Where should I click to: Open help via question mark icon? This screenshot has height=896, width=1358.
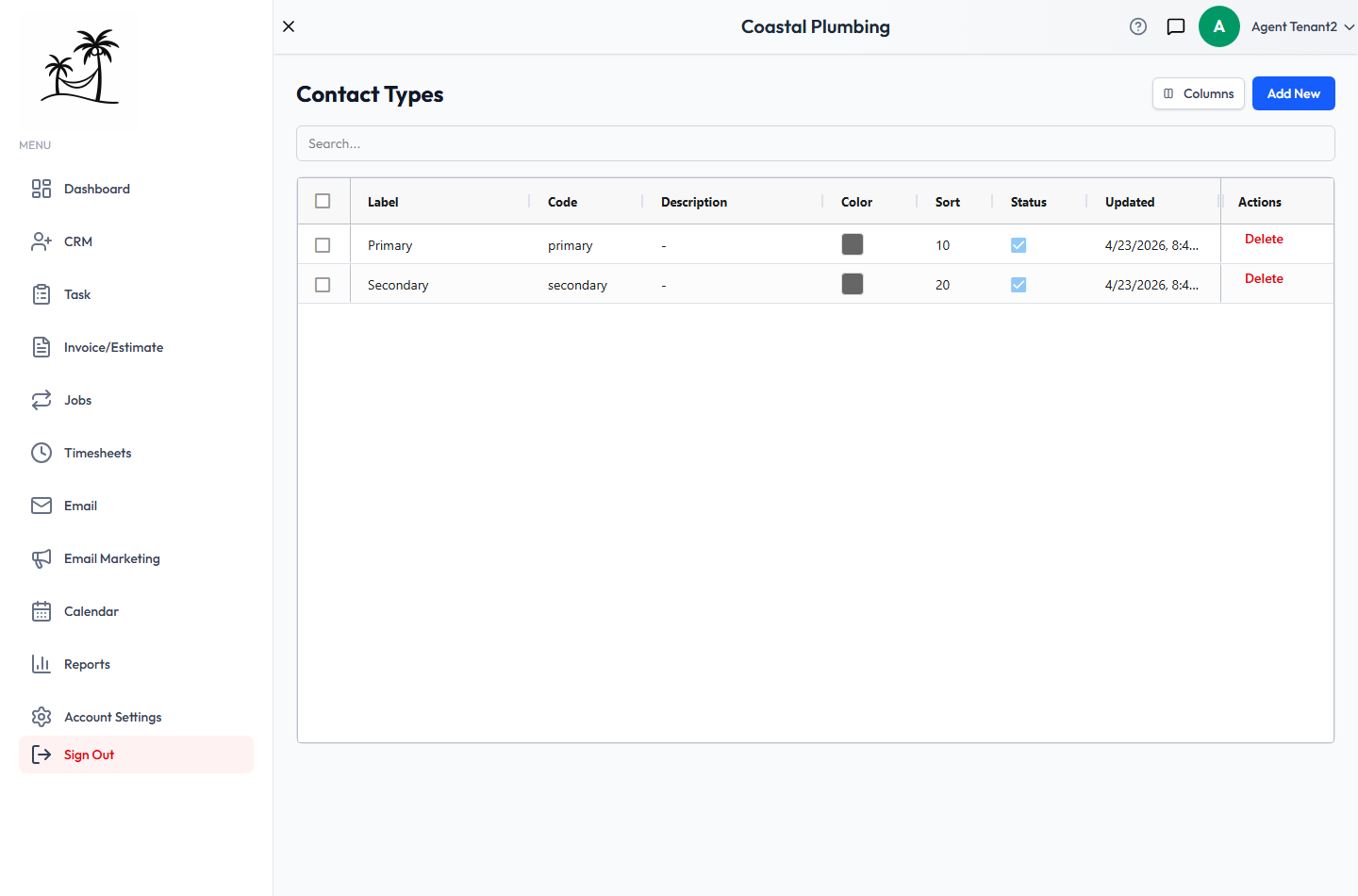(x=1138, y=26)
